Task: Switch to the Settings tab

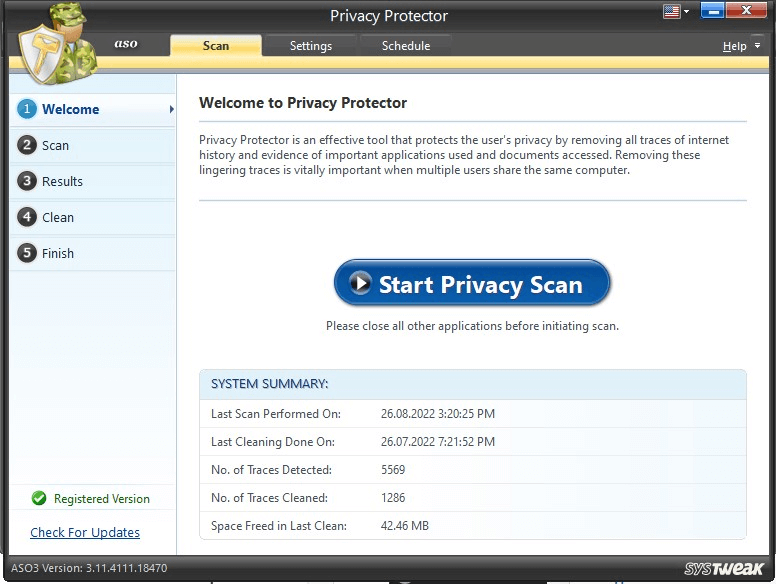Action: coord(311,46)
